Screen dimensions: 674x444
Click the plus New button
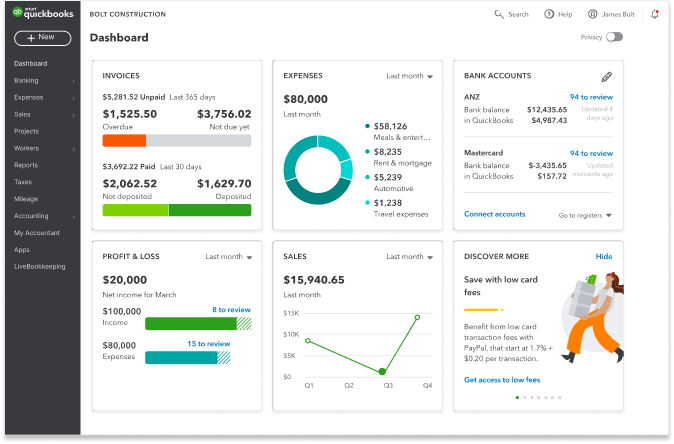[x=42, y=38]
